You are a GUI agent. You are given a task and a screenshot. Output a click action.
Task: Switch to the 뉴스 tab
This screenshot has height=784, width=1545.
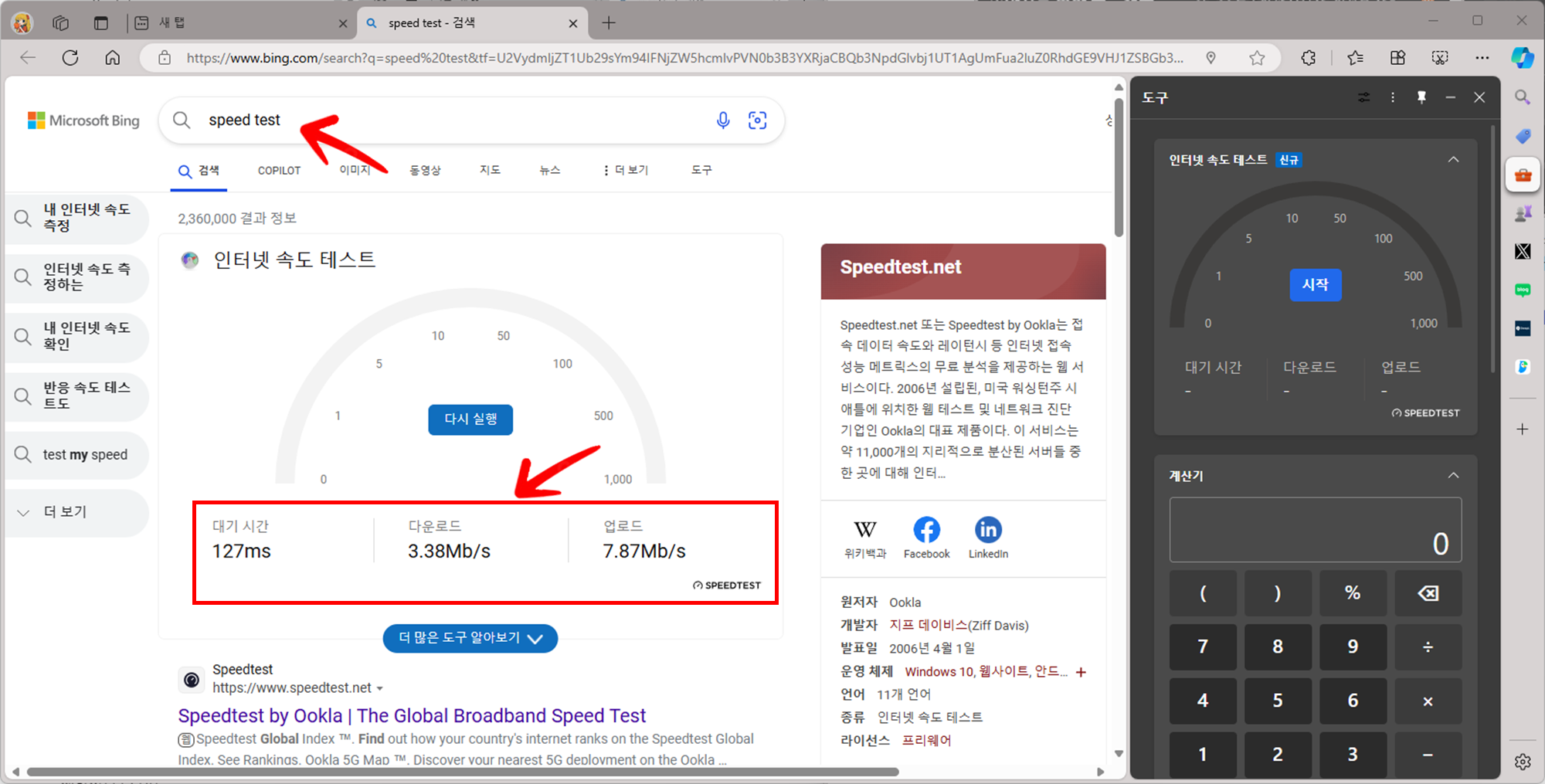click(x=550, y=170)
